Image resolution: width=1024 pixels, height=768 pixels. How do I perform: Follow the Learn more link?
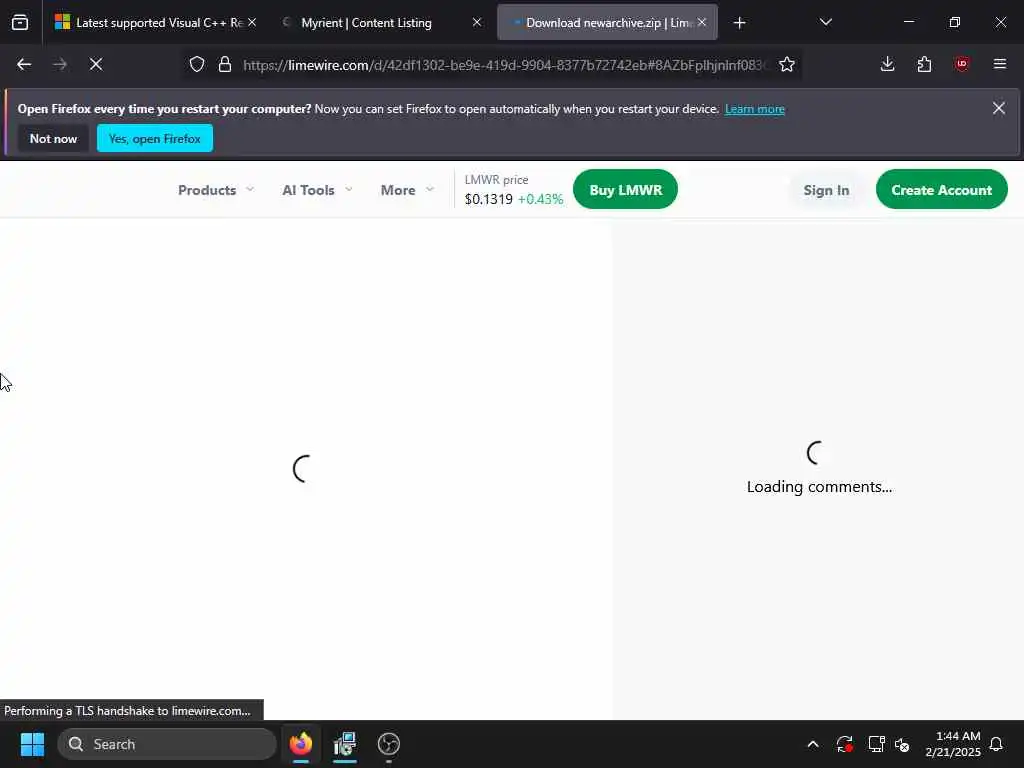pos(754,109)
